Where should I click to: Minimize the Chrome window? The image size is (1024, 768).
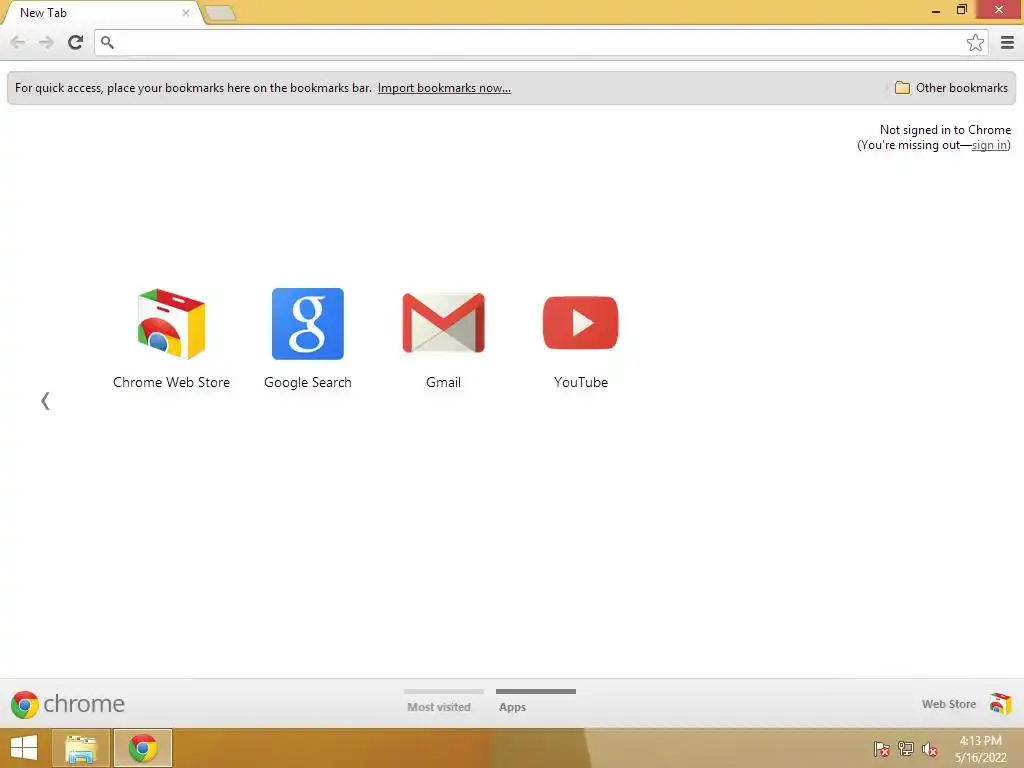(935, 10)
